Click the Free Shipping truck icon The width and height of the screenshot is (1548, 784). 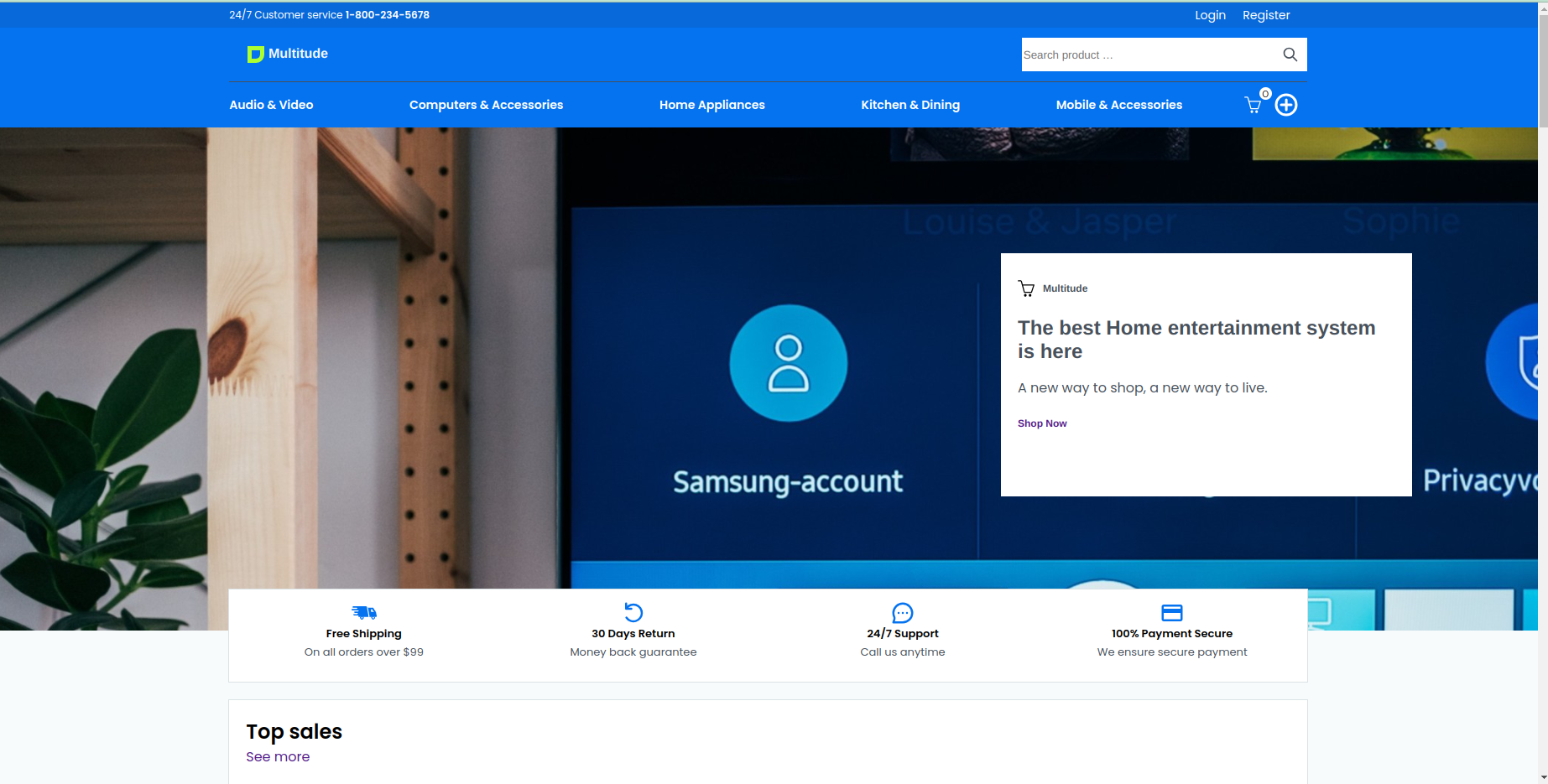364,612
